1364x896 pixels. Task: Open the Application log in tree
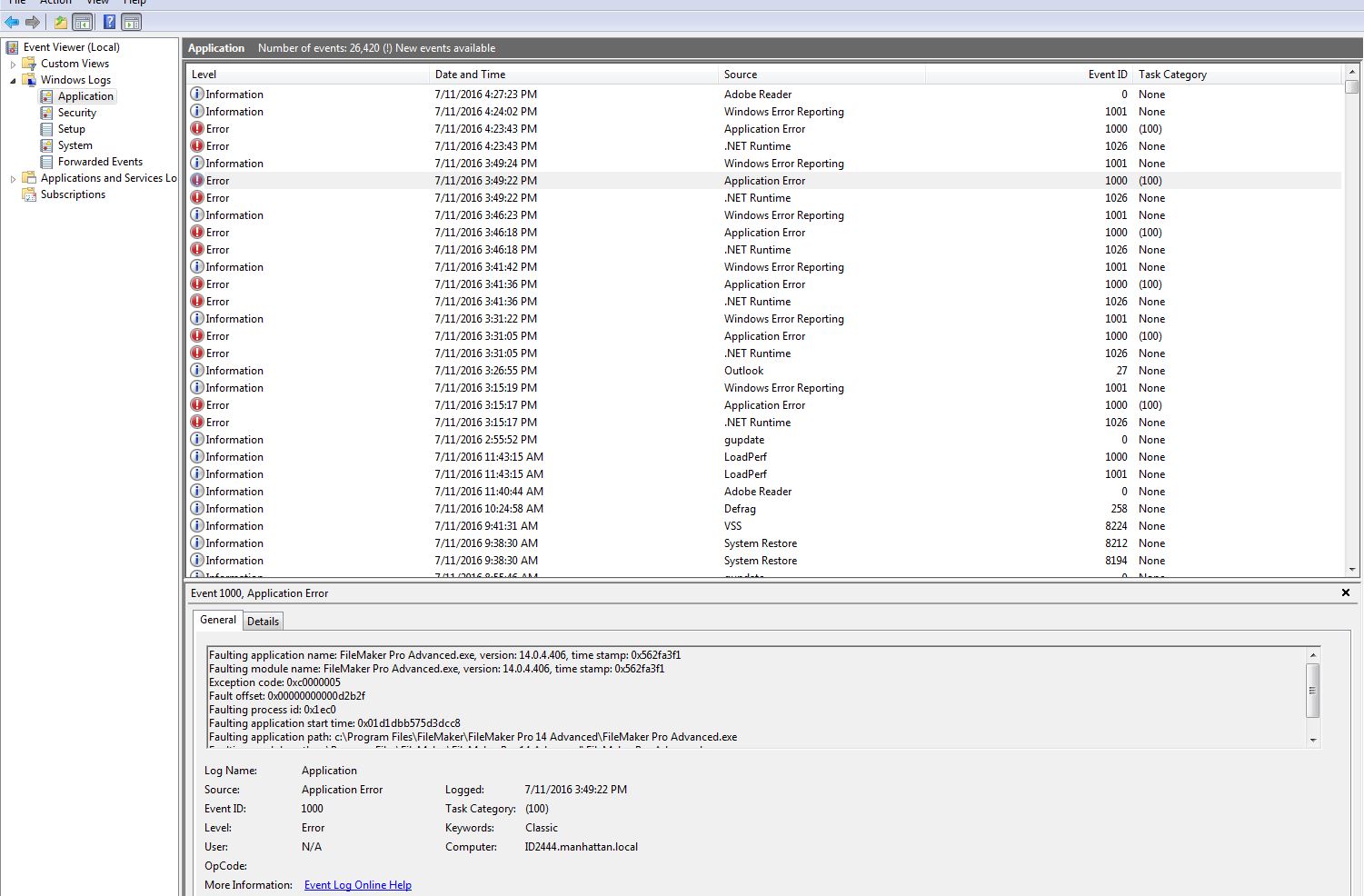tap(85, 96)
